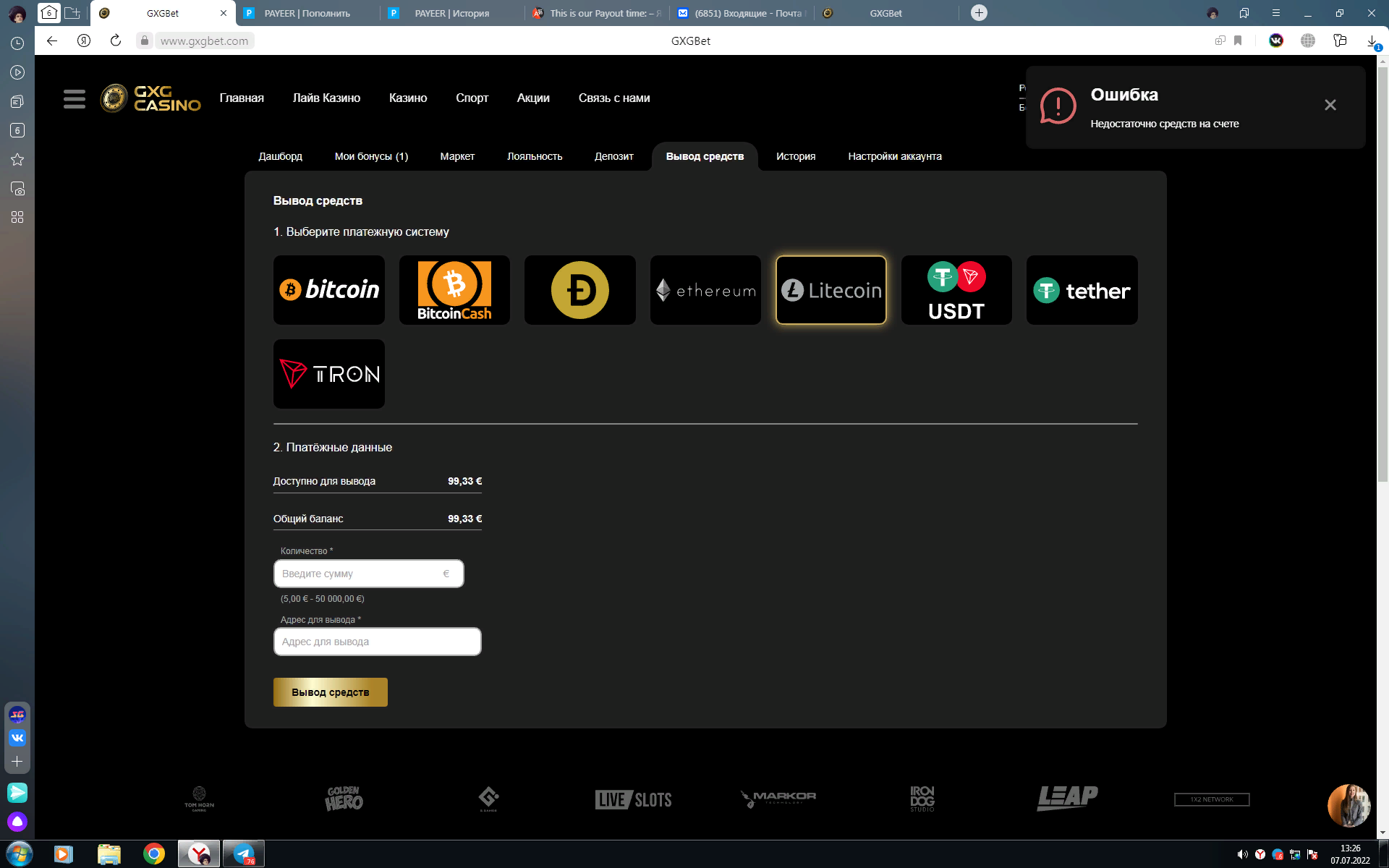Open Лайв Казино in main navigation
Viewport: 1389px width, 868px height.
coord(326,98)
